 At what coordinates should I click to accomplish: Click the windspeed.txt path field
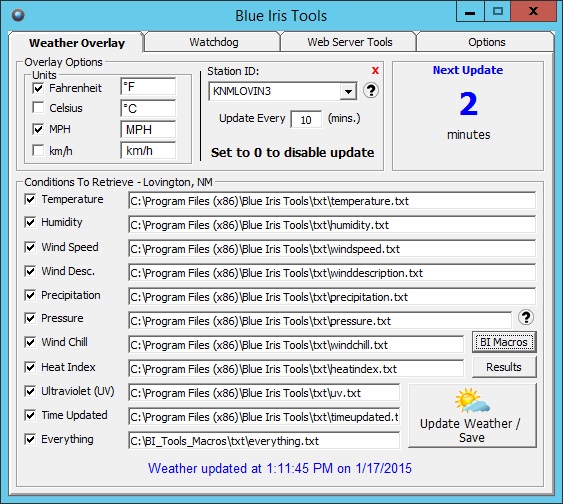pyautogui.click(x=332, y=249)
